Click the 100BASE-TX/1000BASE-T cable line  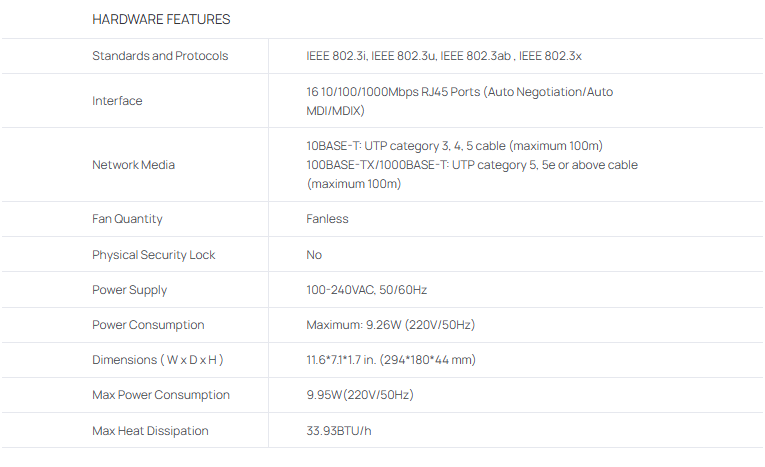(471, 165)
